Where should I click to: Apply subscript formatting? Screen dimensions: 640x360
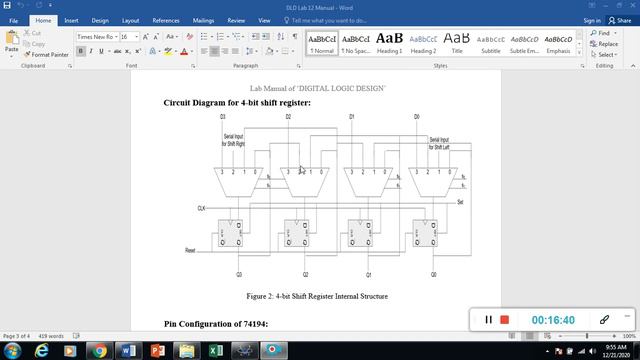128,51
